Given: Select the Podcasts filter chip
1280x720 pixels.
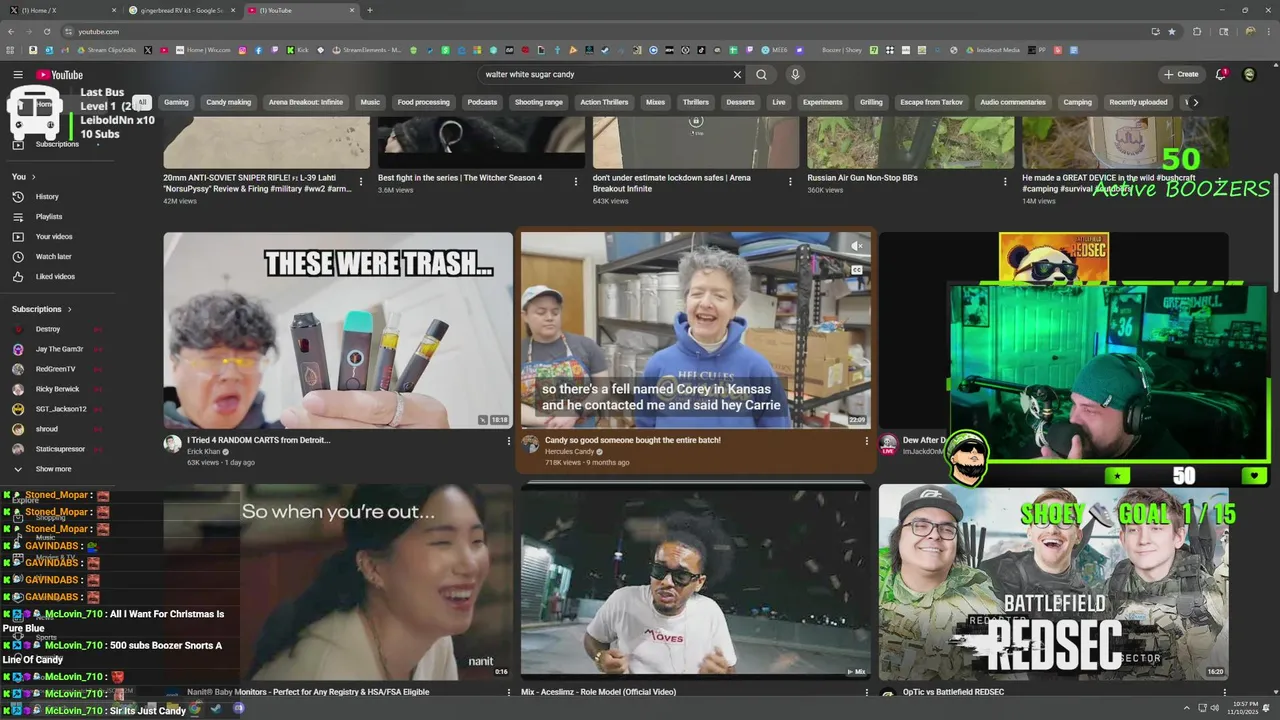Looking at the screenshot, I should (x=482, y=102).
